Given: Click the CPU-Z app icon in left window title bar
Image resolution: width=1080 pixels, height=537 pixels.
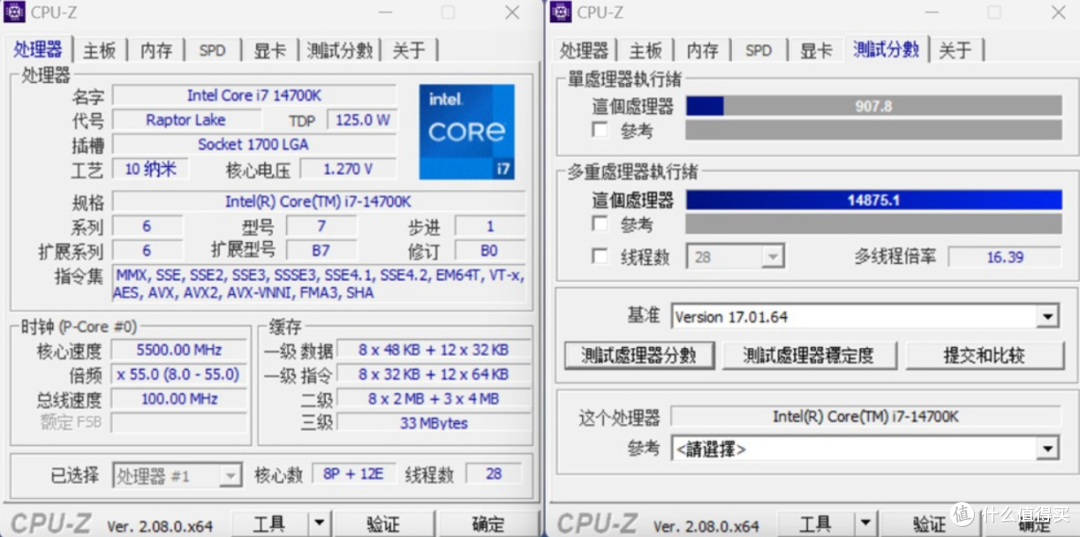Looking at the screenshot, I should [x=15, y=12].
